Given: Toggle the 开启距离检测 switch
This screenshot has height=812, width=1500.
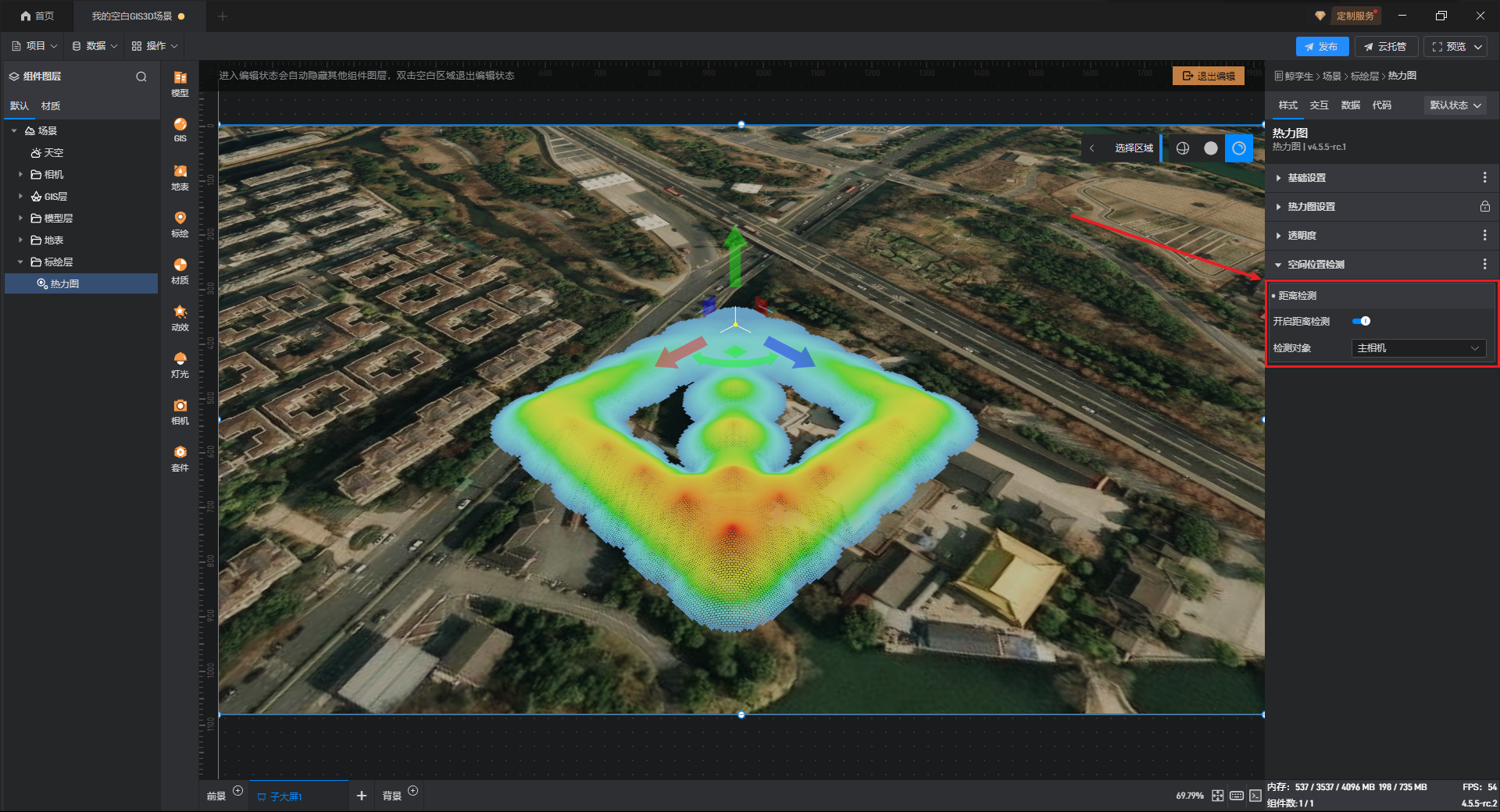Looking at the screenshot, I should [1361, 321].
